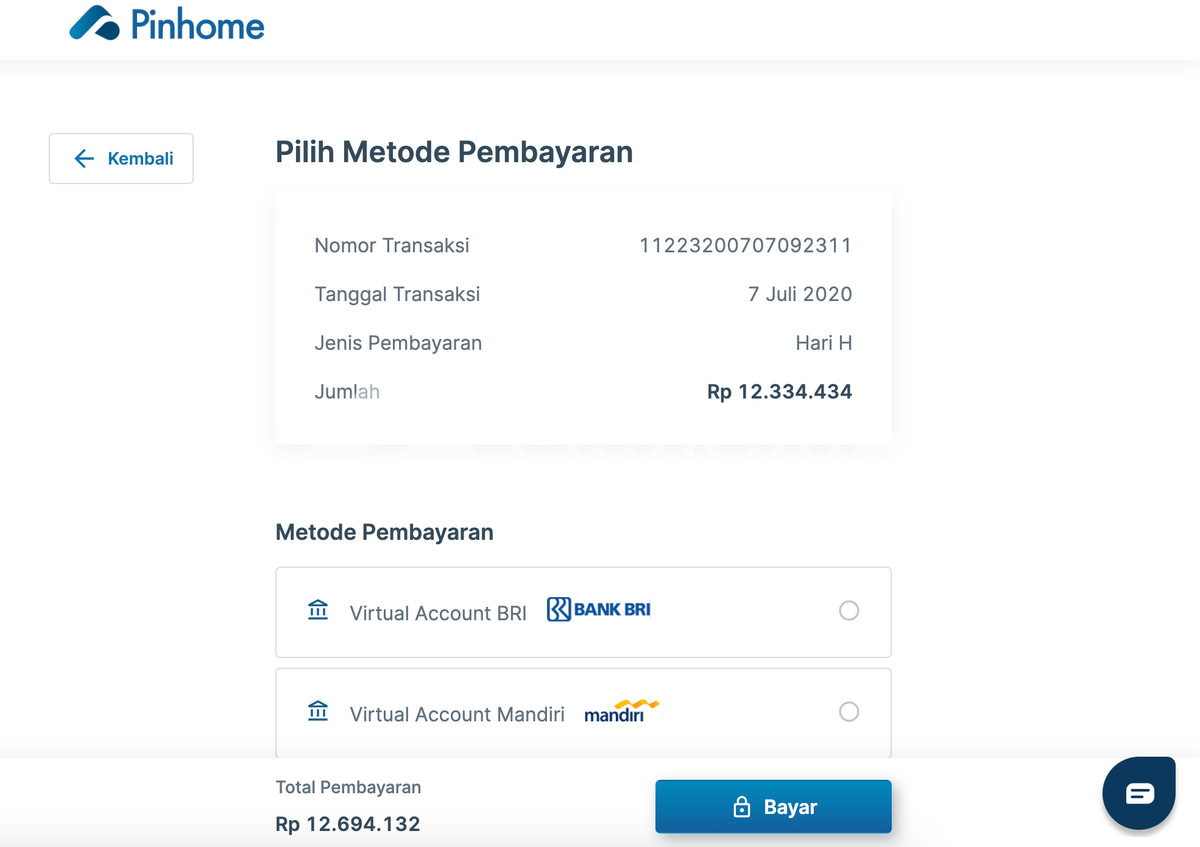Click the transaction number 11223200707092311
The width and height of the screenshot is (1200, 847).
tap(745, 245)
